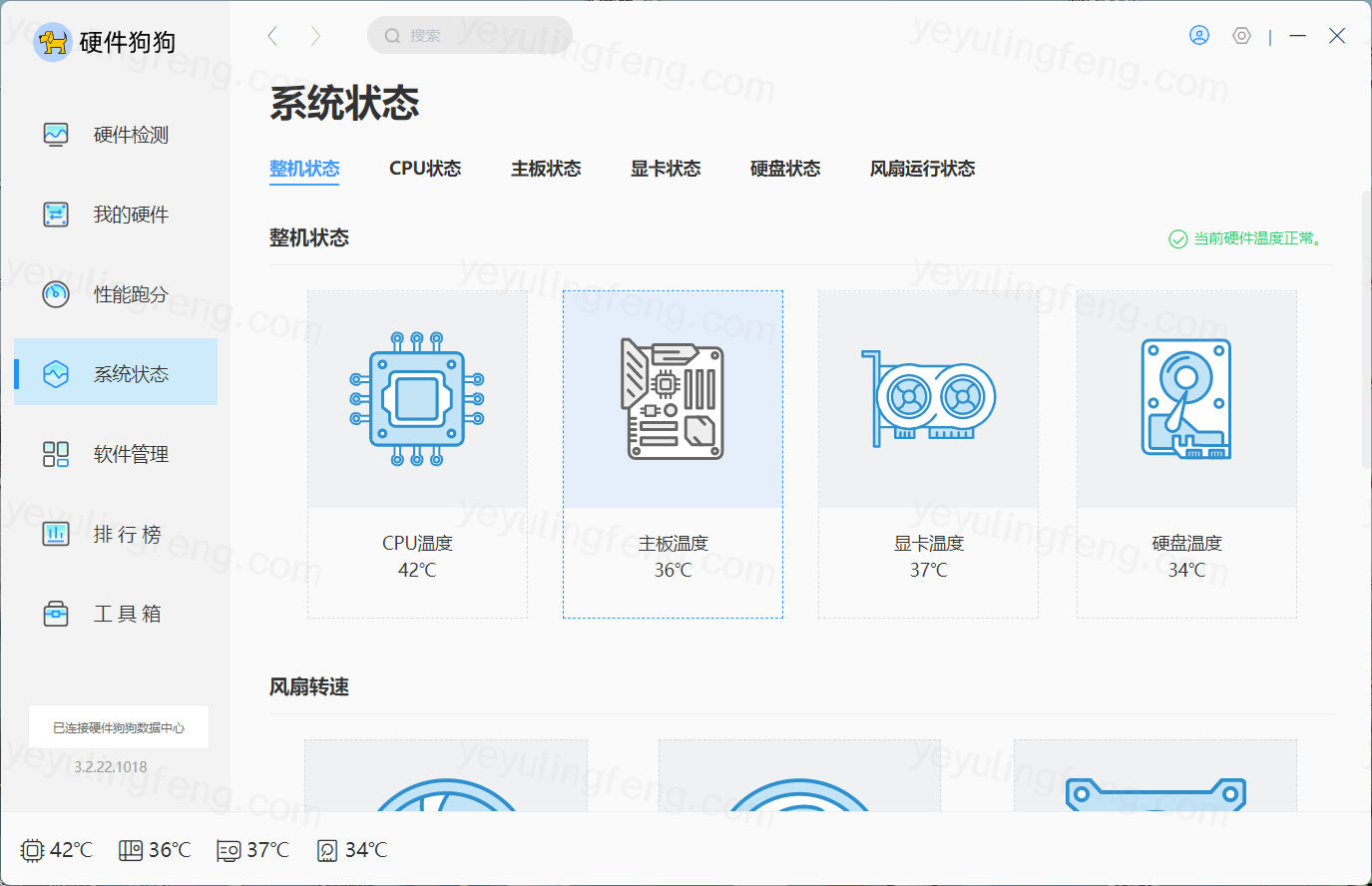1372x886 pixels.
Task: Click the 硬件狗狗 dog logo icon
Action: (52, 42)
